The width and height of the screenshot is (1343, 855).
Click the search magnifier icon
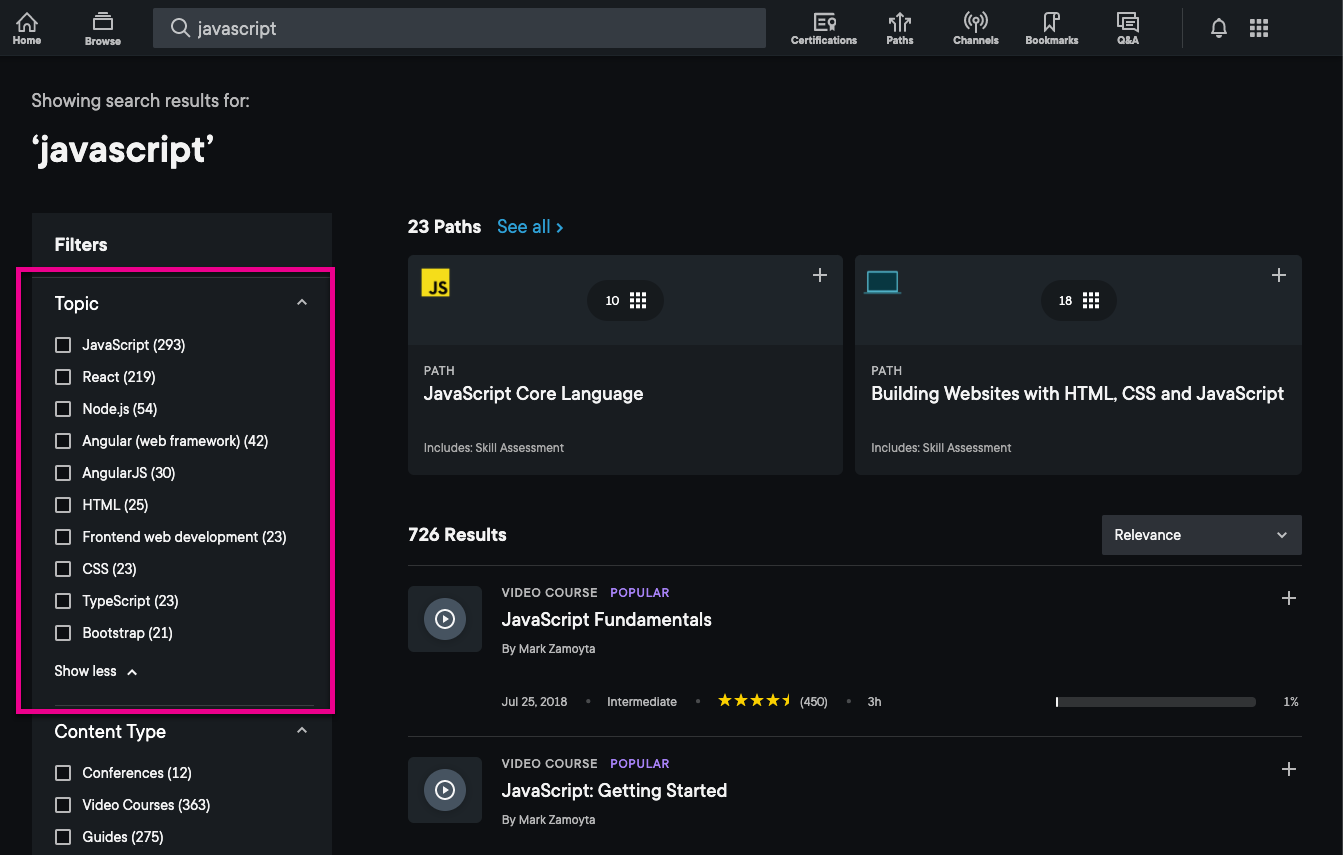point(180,28)
